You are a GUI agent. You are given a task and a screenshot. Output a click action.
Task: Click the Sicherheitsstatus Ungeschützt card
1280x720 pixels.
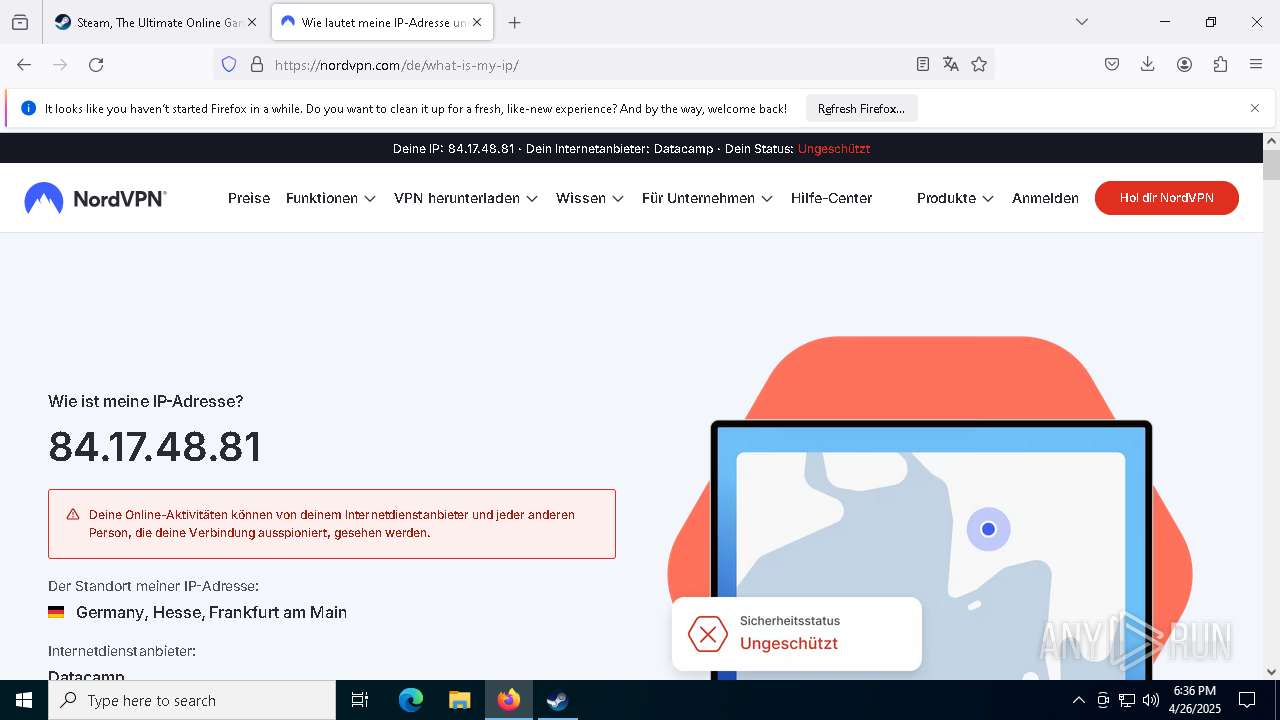[x=796, y=634]
